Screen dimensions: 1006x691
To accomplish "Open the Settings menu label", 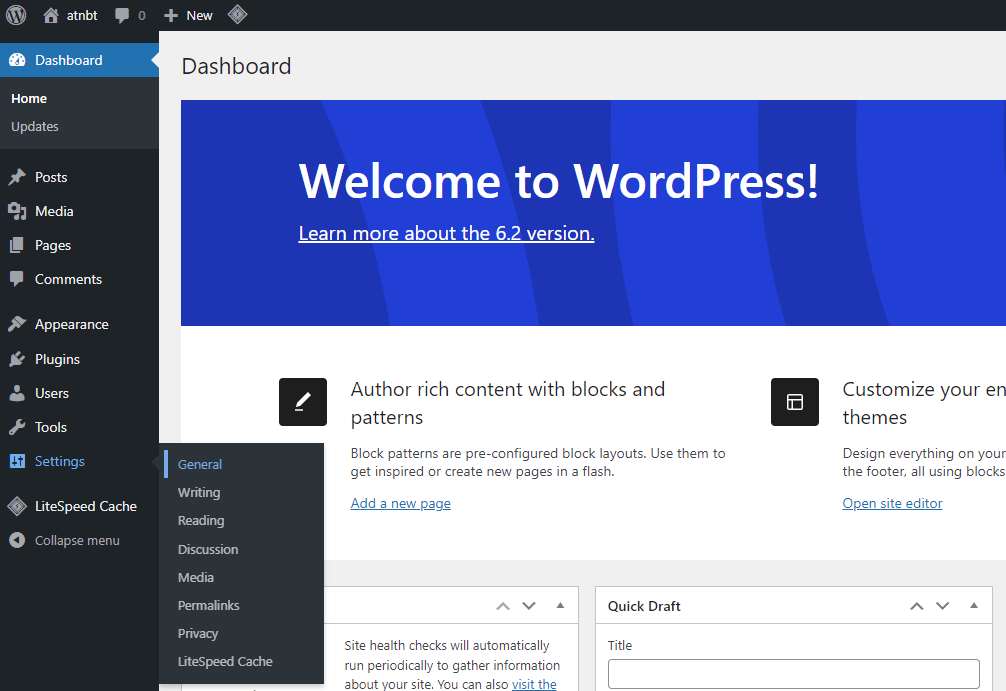I will pos(60,461).
